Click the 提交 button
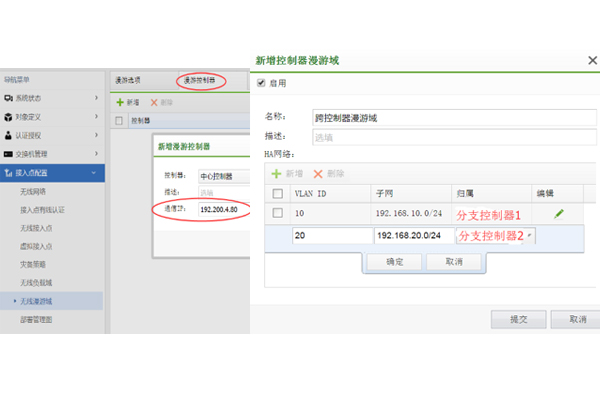600x400 pixels. coord(517,318)
